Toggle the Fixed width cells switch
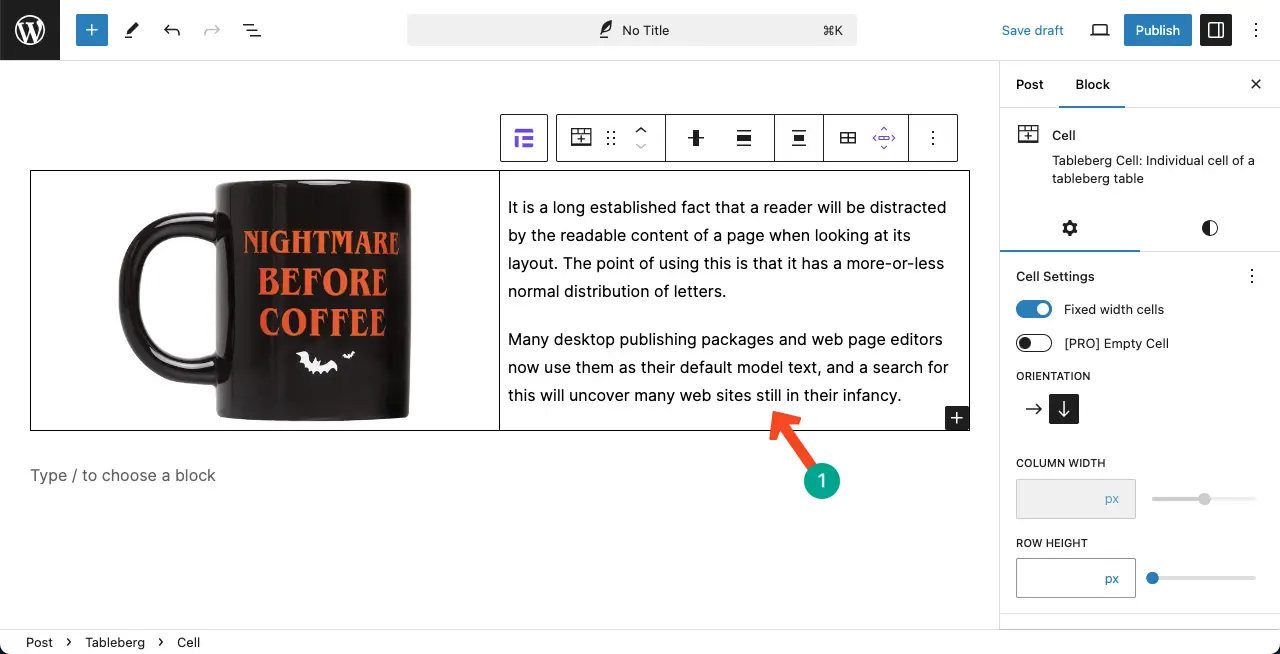The image size is (1280, 654). (x=1034, y=309)
